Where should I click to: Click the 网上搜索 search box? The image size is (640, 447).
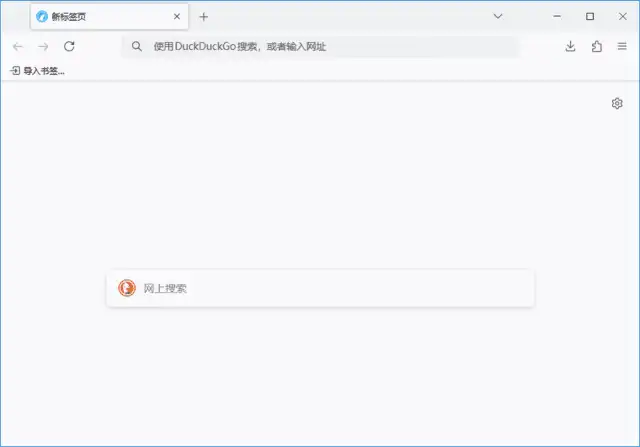tap(330, 289)
